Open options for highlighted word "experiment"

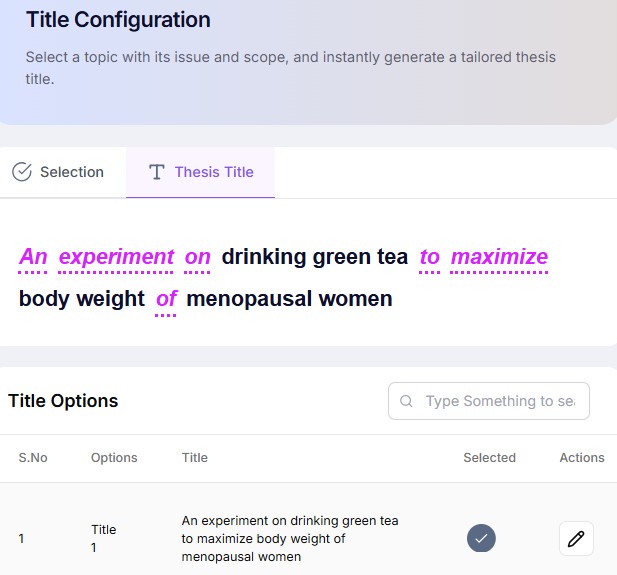coord(116,257)
